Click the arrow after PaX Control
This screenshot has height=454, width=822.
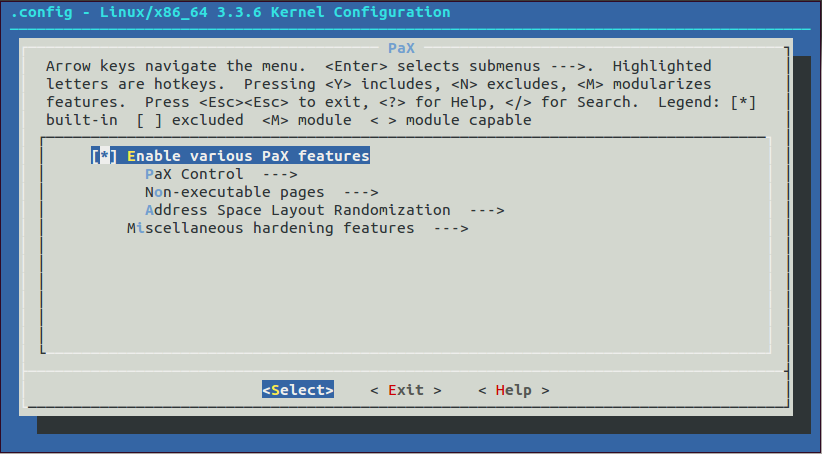280,174
